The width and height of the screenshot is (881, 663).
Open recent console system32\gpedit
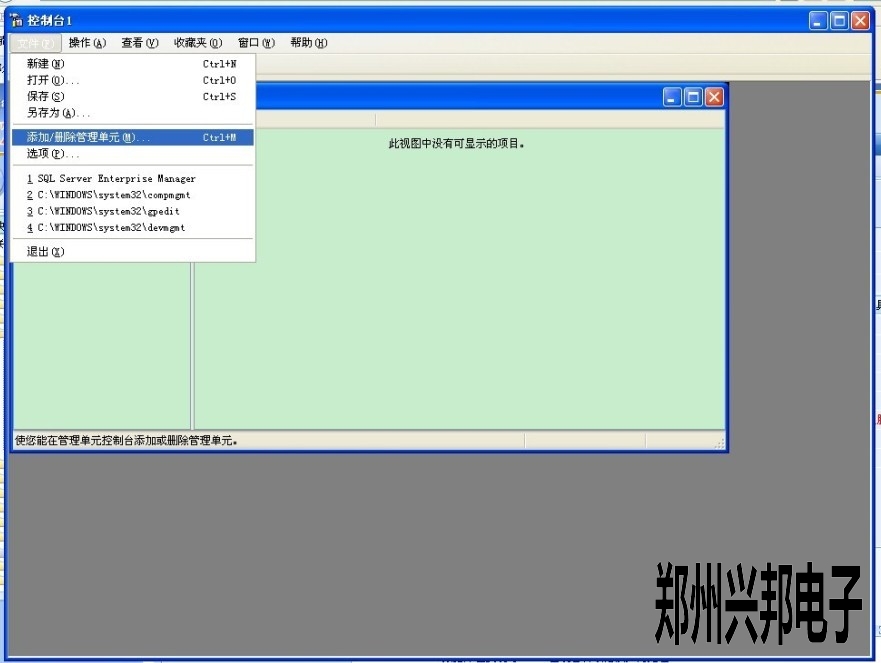[103, 211]
